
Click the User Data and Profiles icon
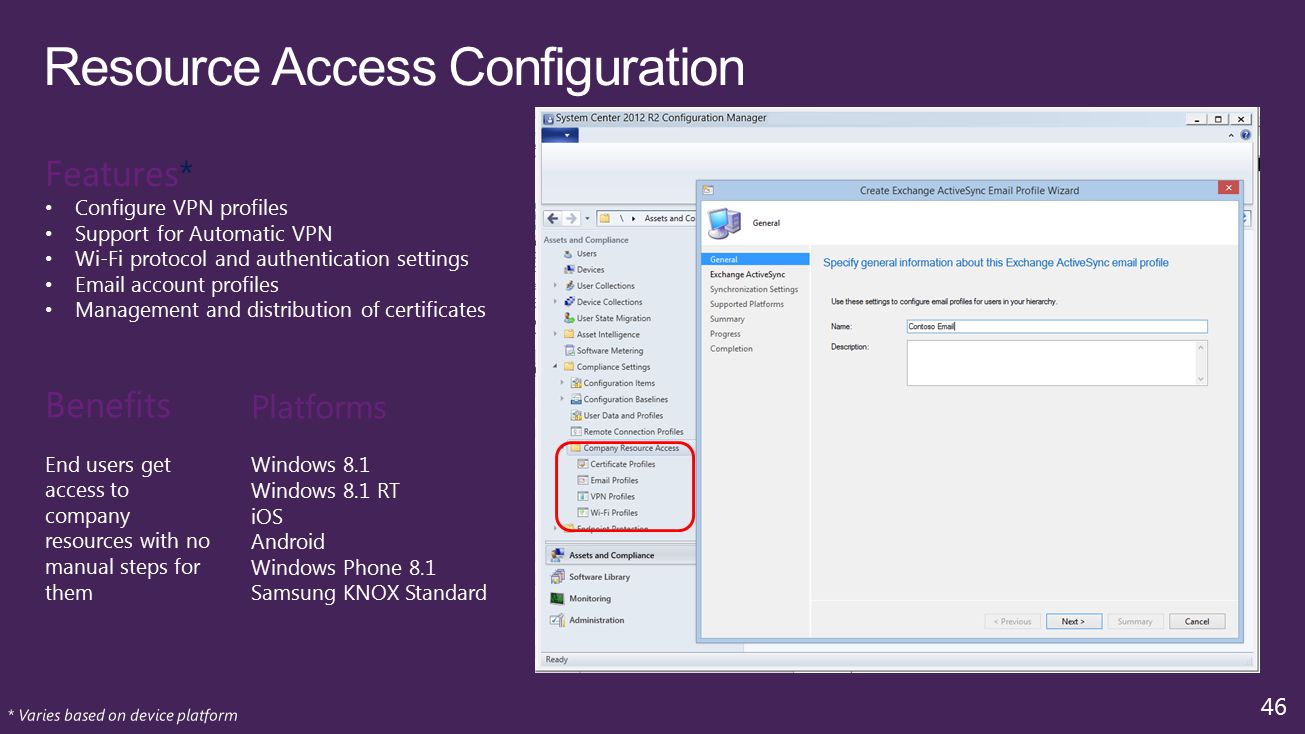coord(576,416)
